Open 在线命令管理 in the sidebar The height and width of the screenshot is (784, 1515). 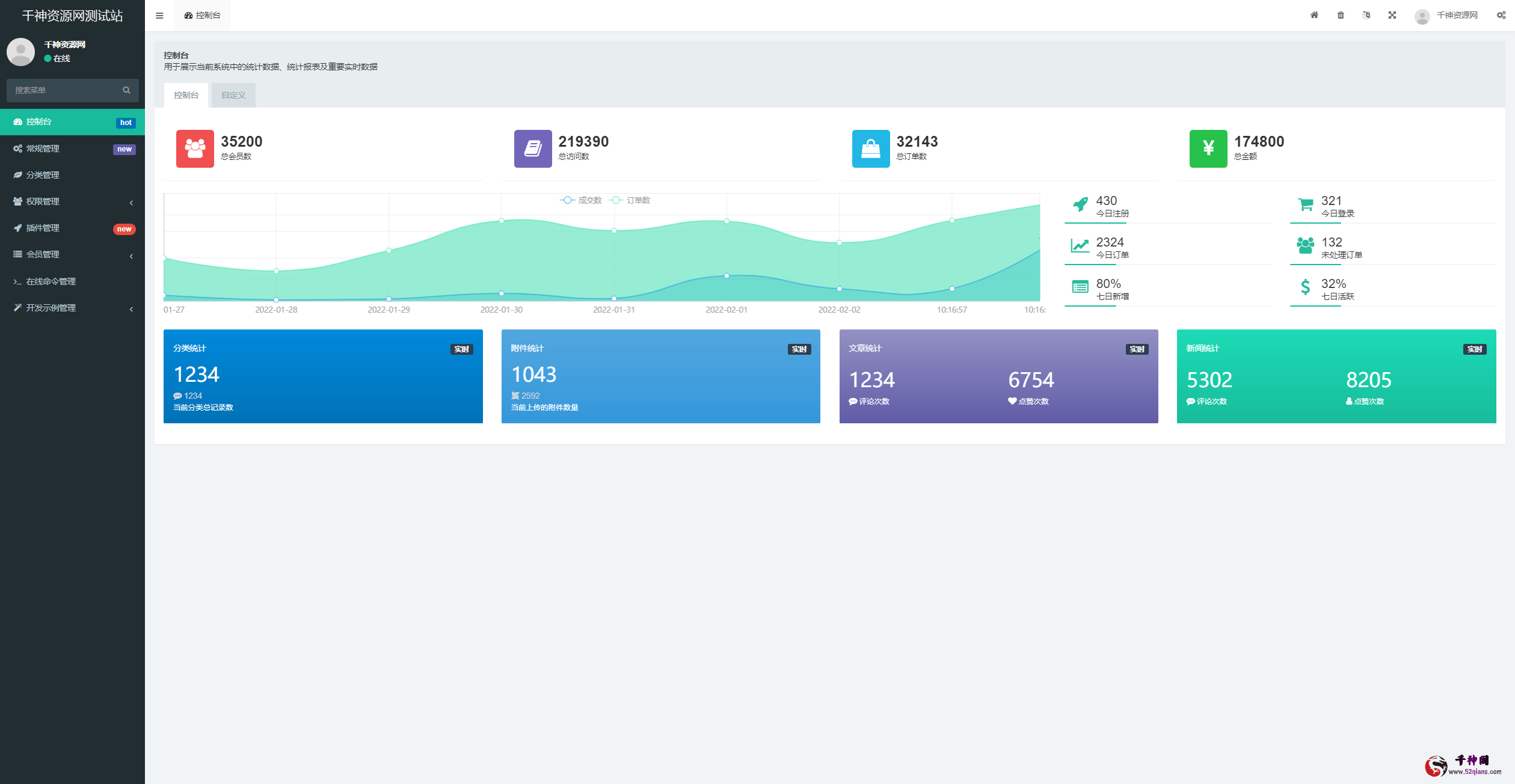click(x=72, y=281)
